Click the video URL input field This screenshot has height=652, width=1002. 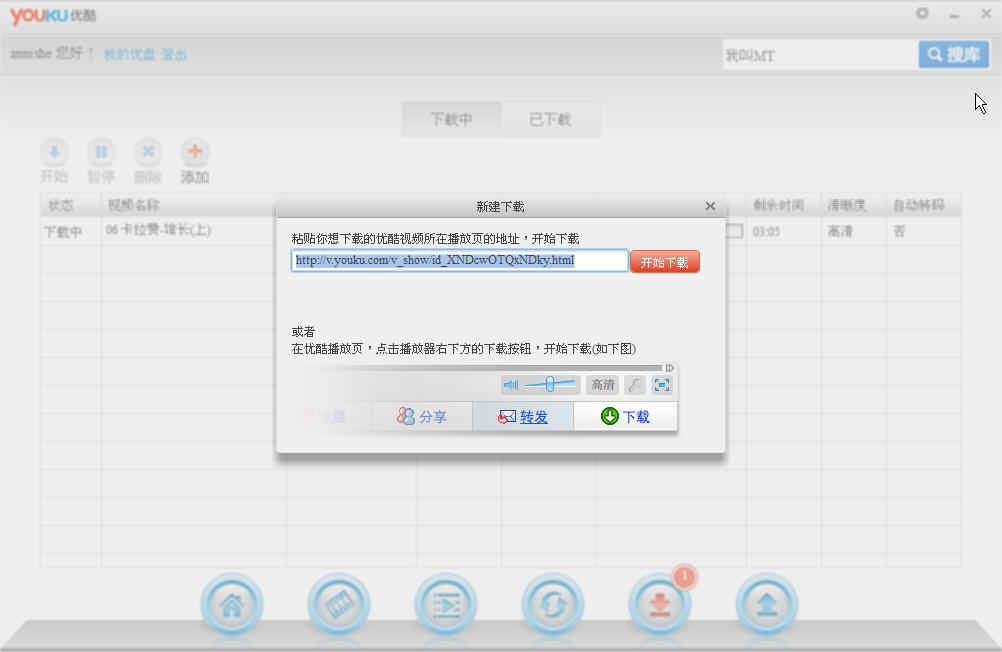tap(459, 260)
